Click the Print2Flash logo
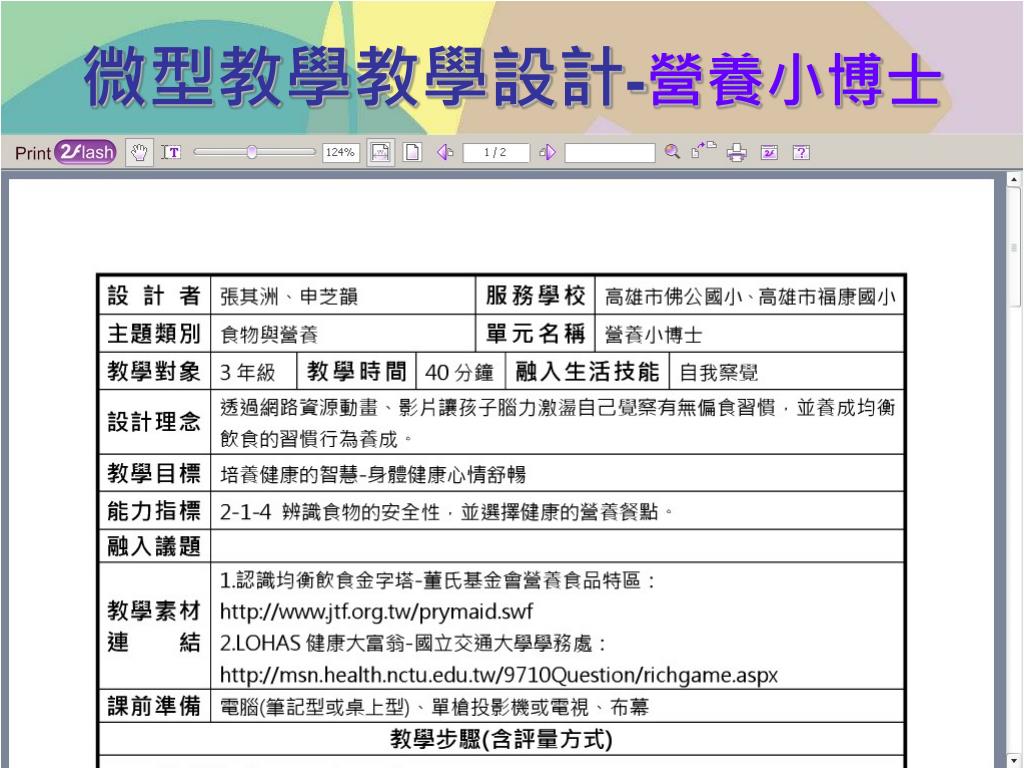This screenshot has height=768, width=1024. pyautogui.click(x=65, y=153)
